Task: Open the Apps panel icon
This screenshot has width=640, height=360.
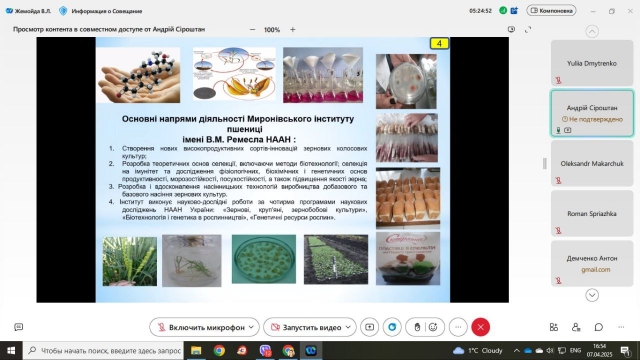Action: click(553, 327)
